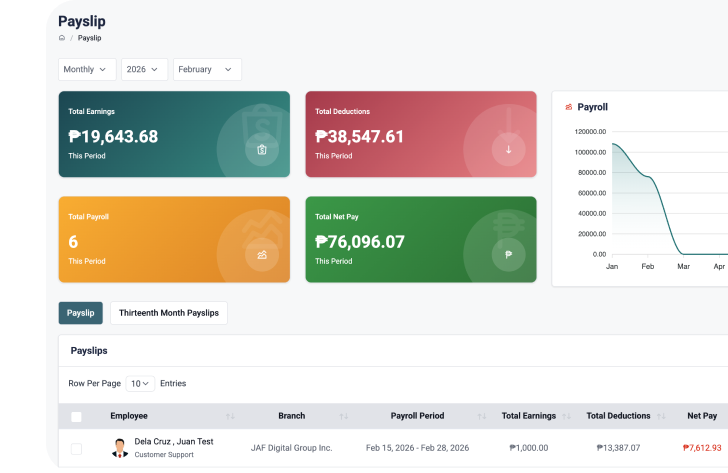The height and width of the screenshot is (473, 728).
Task: Click the Payslips table heading
Action: (89, 351)
